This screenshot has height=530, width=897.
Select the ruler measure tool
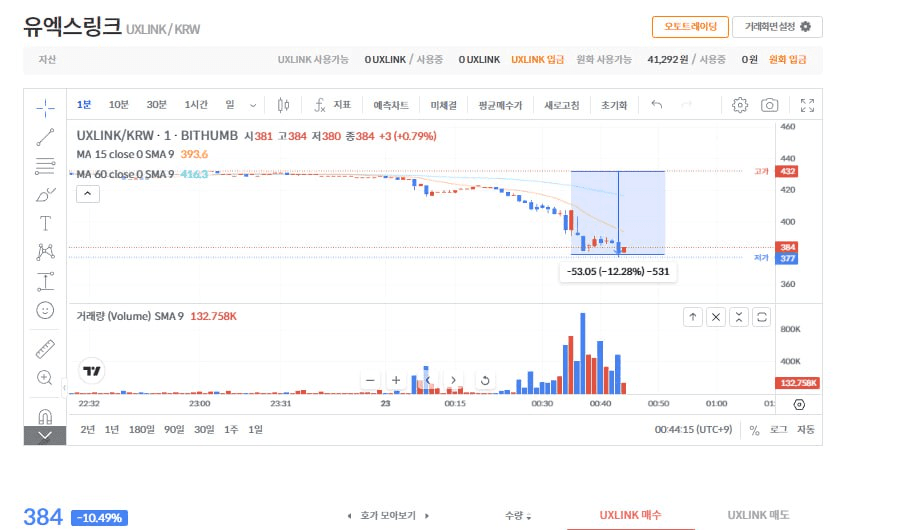point(45,349)
